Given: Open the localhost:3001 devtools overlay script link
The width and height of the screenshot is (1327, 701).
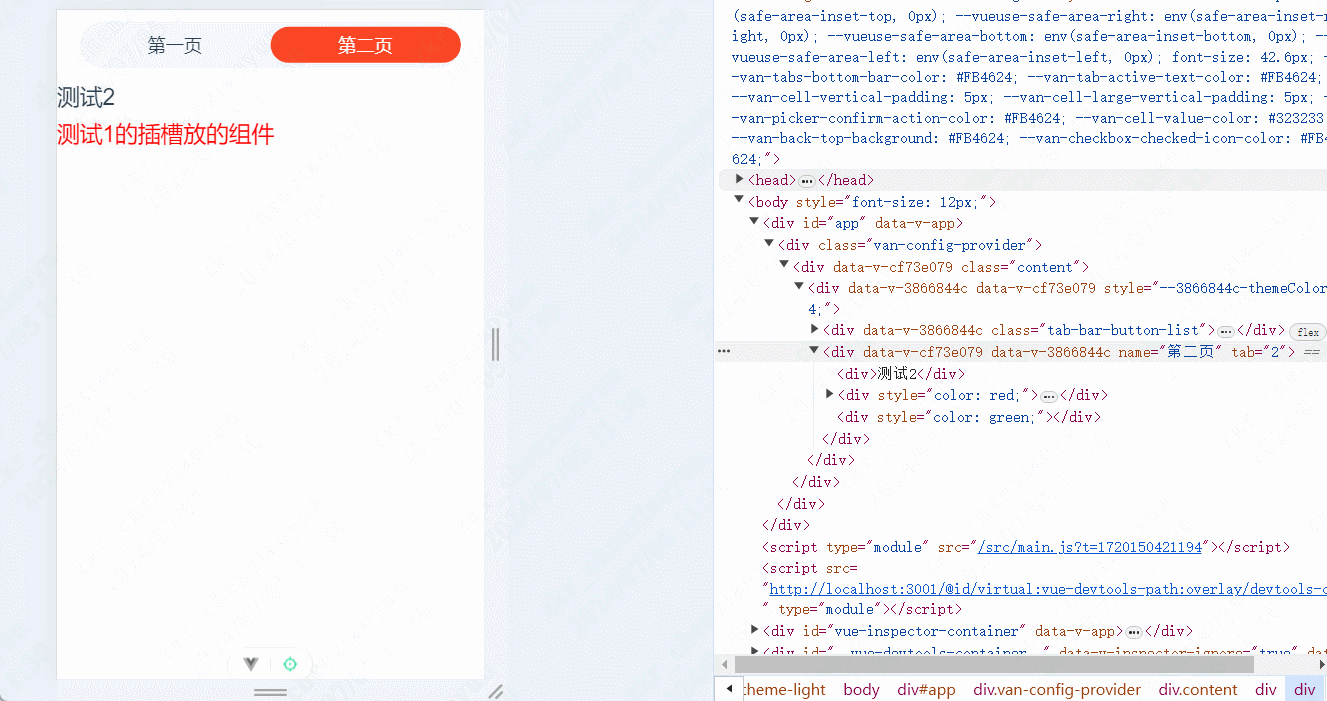Looking at the screenshot, I should [x=1047, y=589].
